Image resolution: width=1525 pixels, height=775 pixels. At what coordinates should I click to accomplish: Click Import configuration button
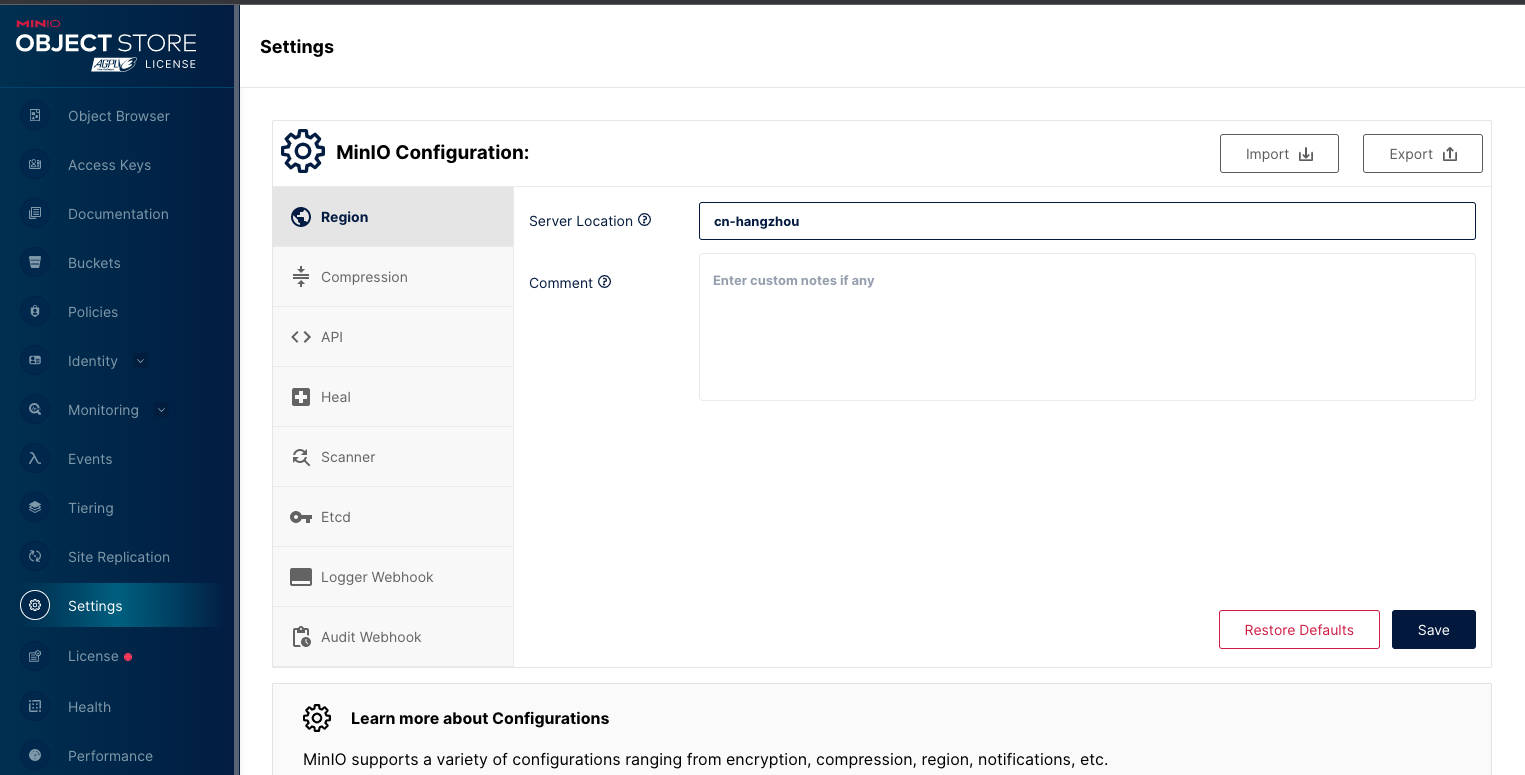click(1279, 154)
